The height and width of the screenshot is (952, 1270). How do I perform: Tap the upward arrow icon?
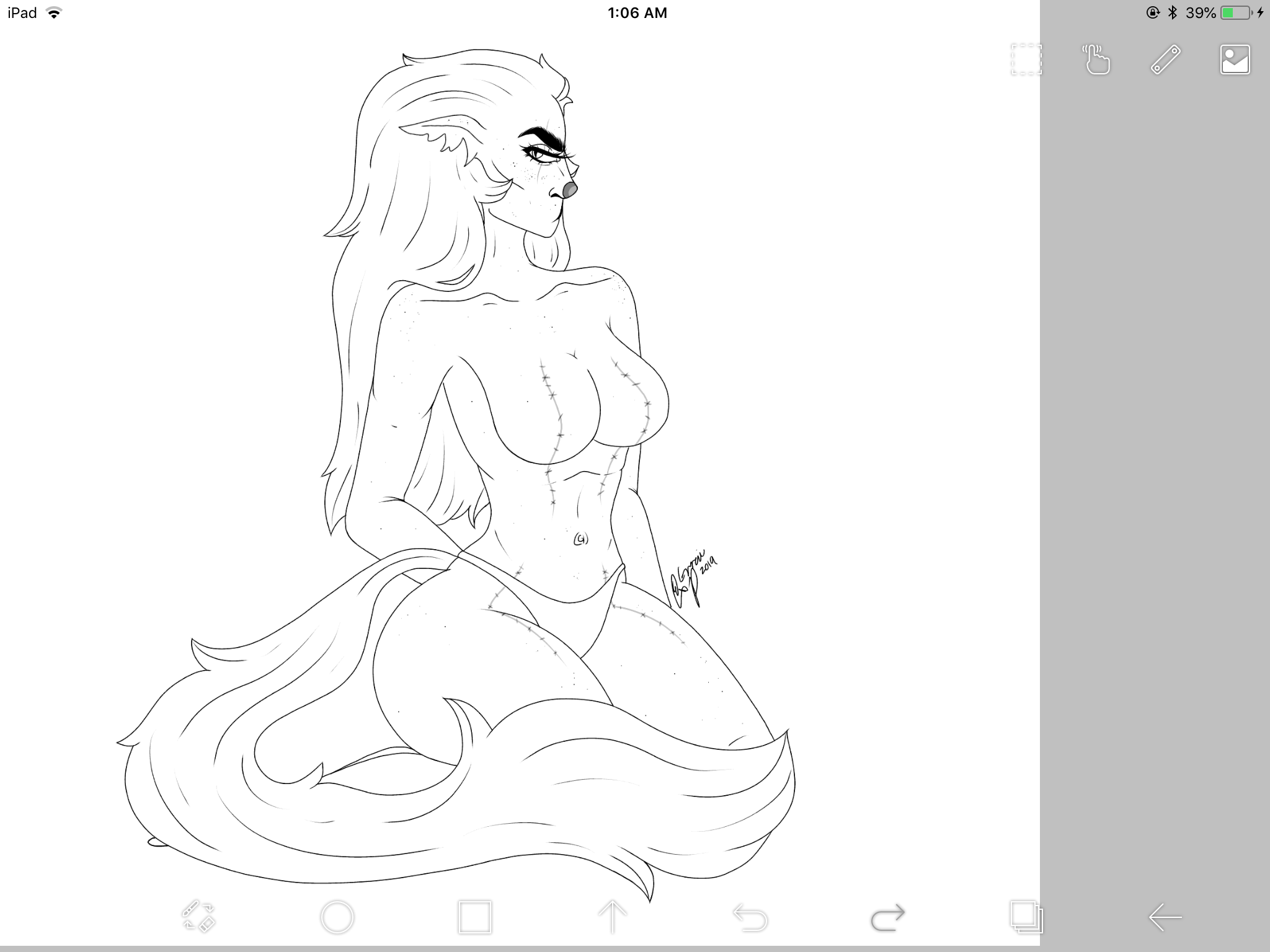coord(612,917)
